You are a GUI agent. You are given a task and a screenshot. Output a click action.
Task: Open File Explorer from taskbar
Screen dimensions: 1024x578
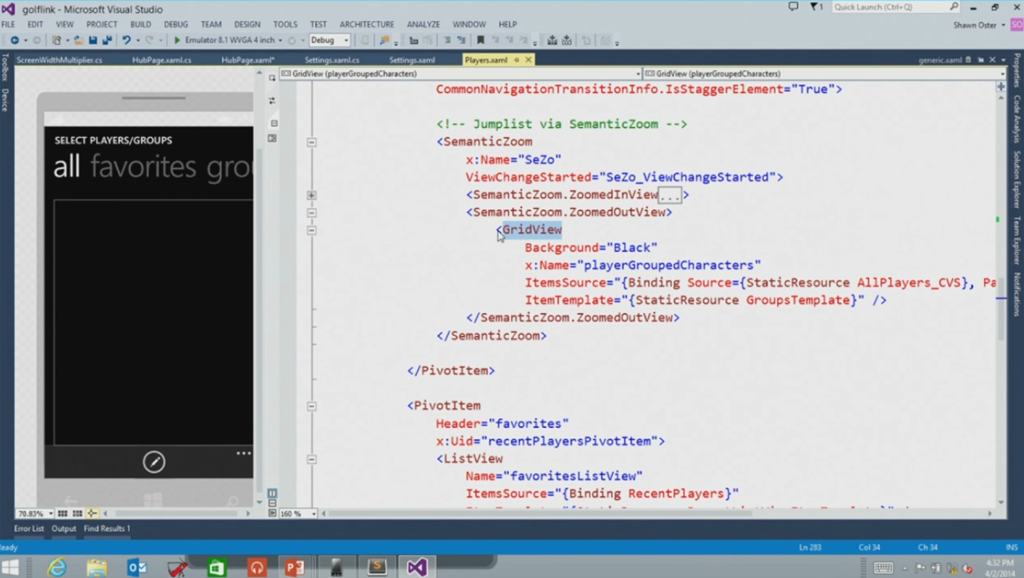click(x=97, y=567)
